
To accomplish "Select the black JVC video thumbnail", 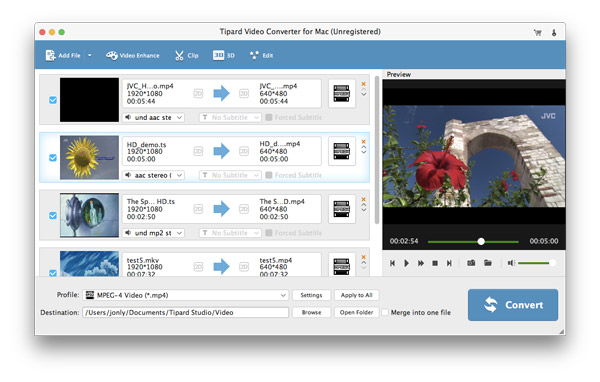I will tap(89, 100).
